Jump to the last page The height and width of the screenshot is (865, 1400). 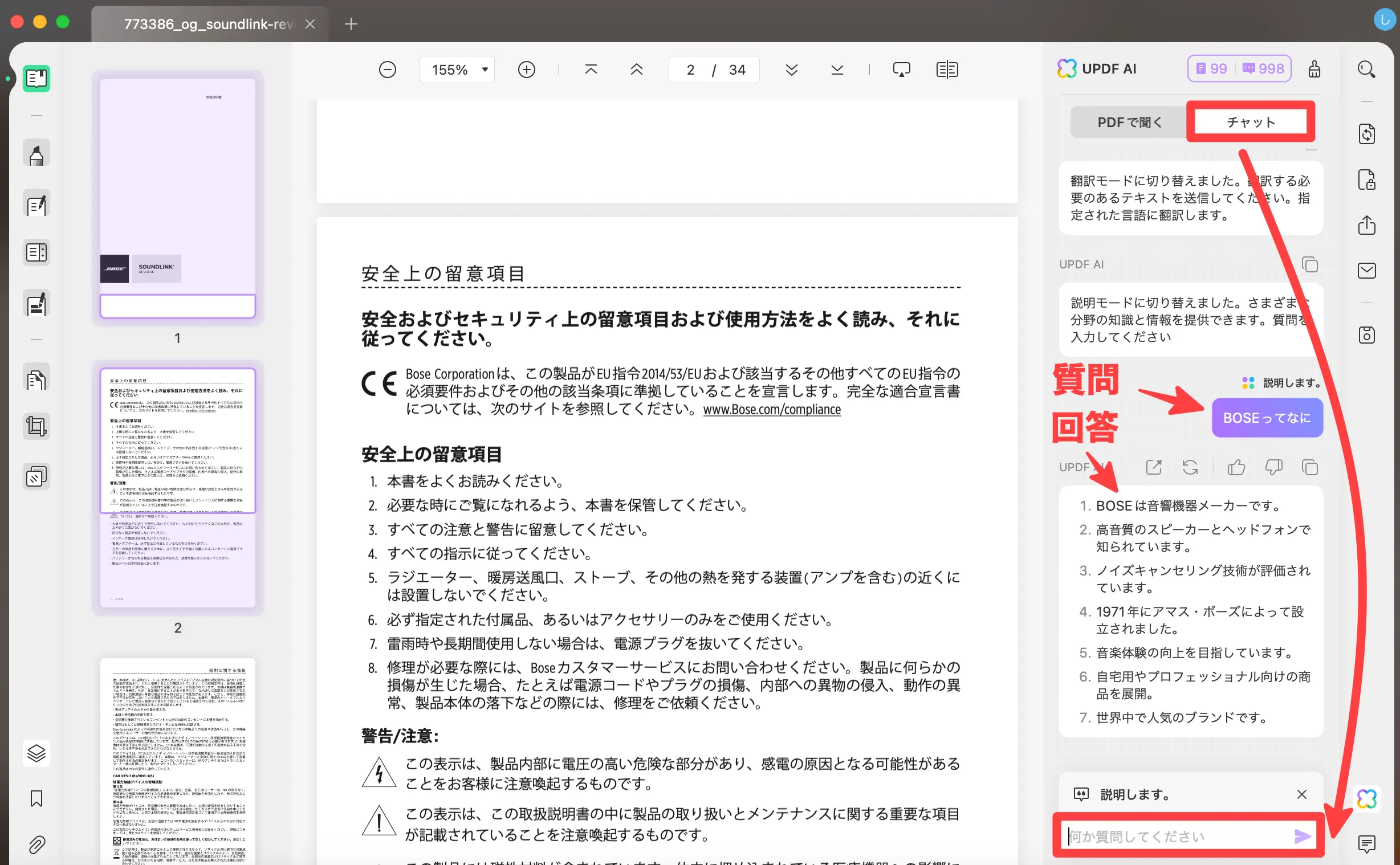click(837, 70)
